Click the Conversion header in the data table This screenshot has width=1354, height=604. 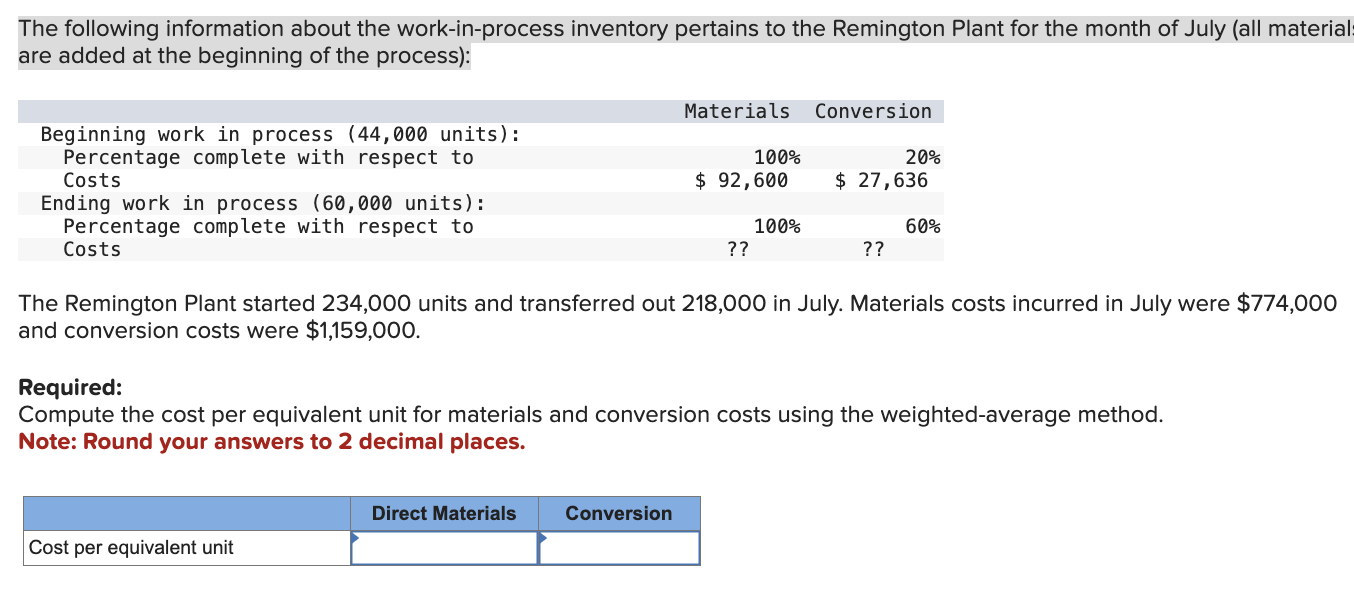click(x=873, y=110)
